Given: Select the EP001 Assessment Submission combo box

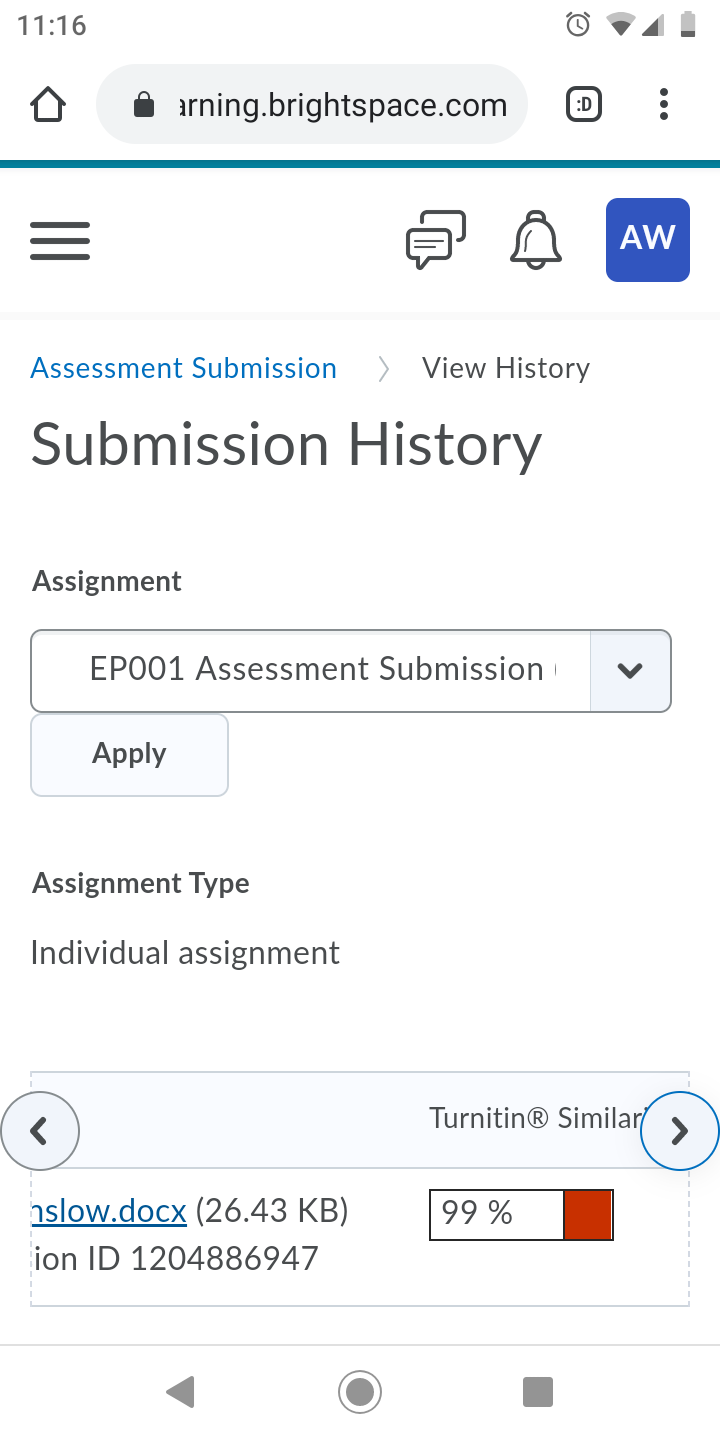Looking at the screenshot, I should [351, 671].
